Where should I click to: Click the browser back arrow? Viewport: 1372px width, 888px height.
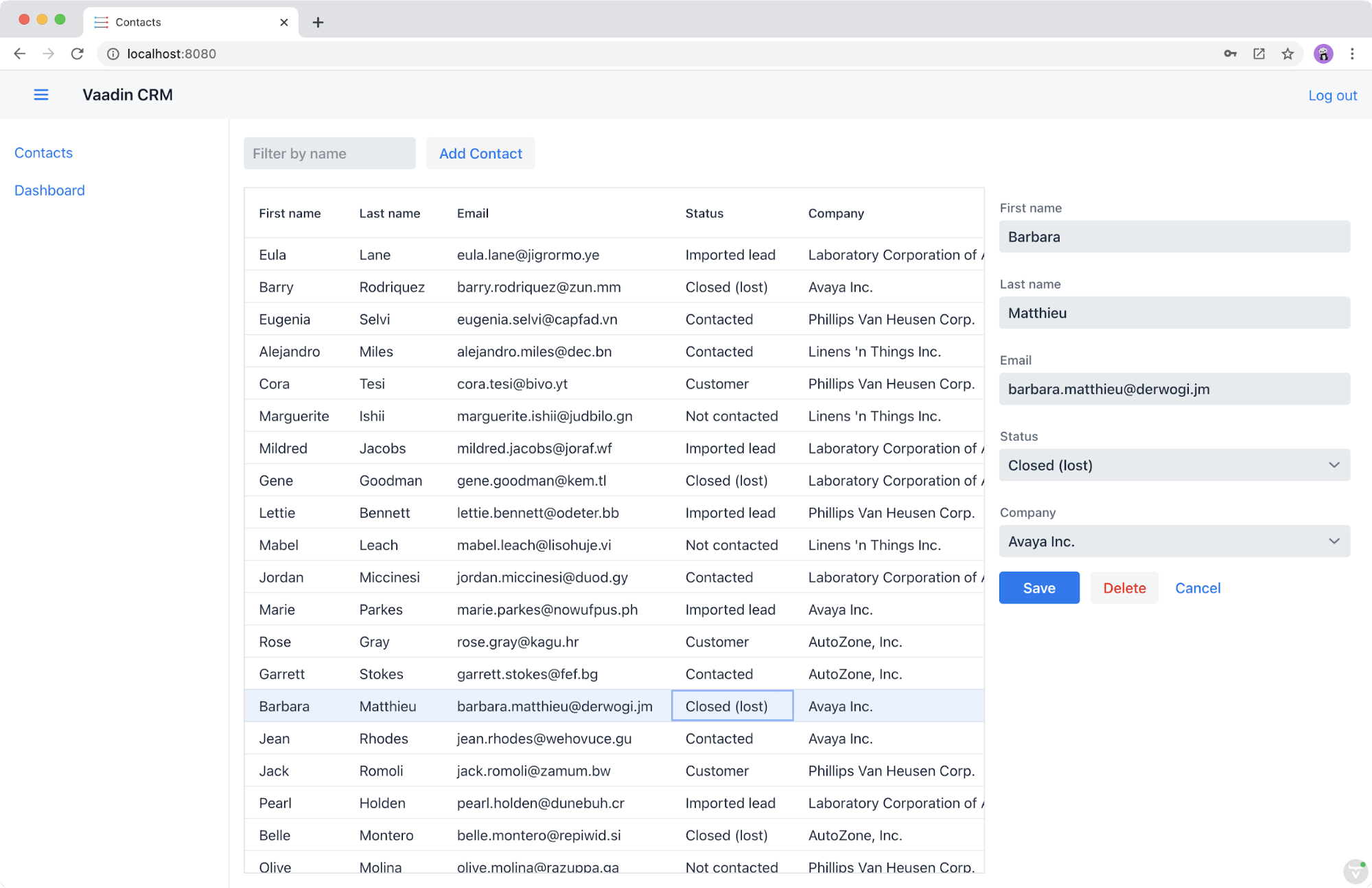click(x=19, y=54)
